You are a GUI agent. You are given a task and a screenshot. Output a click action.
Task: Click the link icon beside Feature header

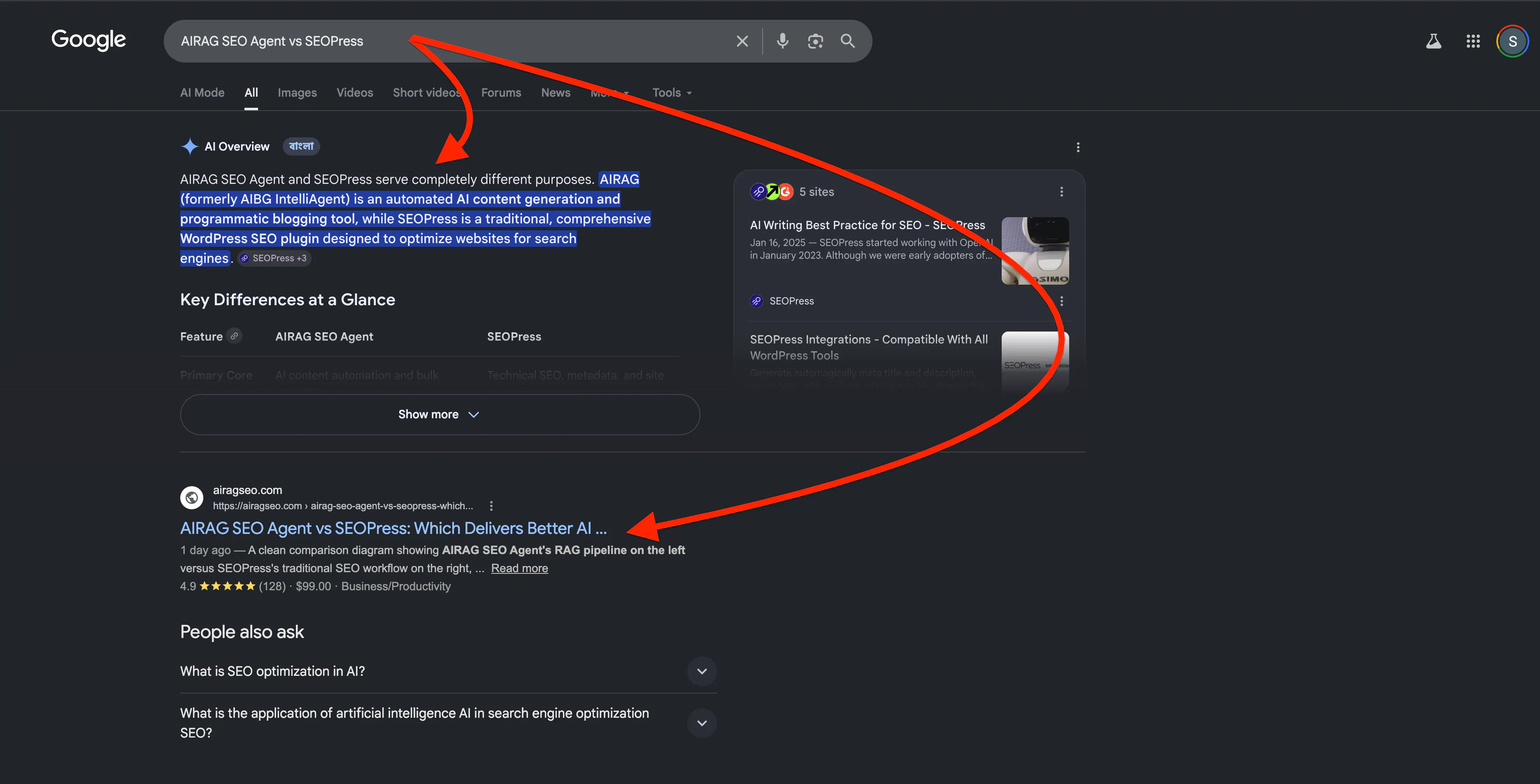coord(234,336)
